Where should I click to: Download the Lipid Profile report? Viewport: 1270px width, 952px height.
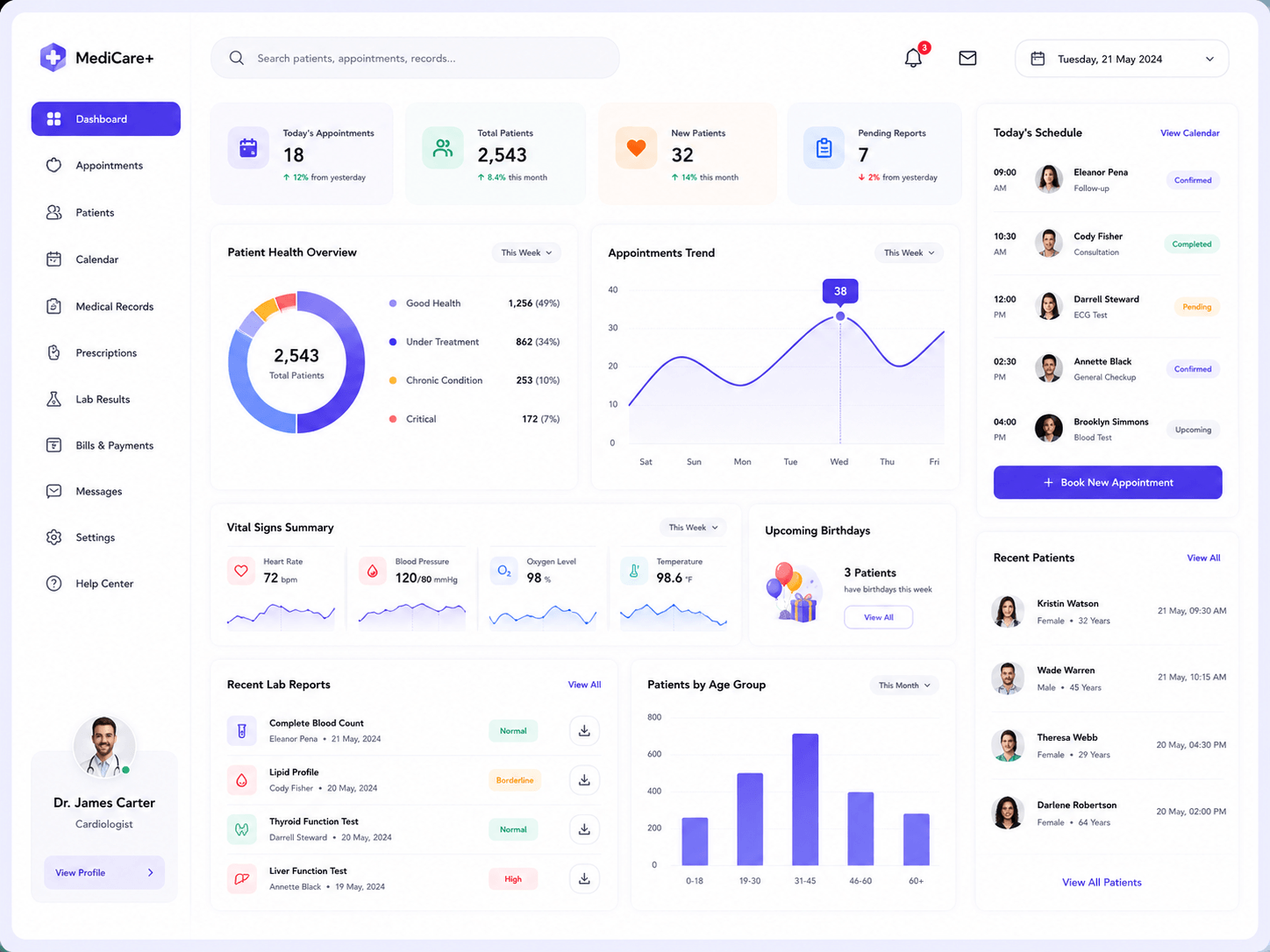point(584,779)
